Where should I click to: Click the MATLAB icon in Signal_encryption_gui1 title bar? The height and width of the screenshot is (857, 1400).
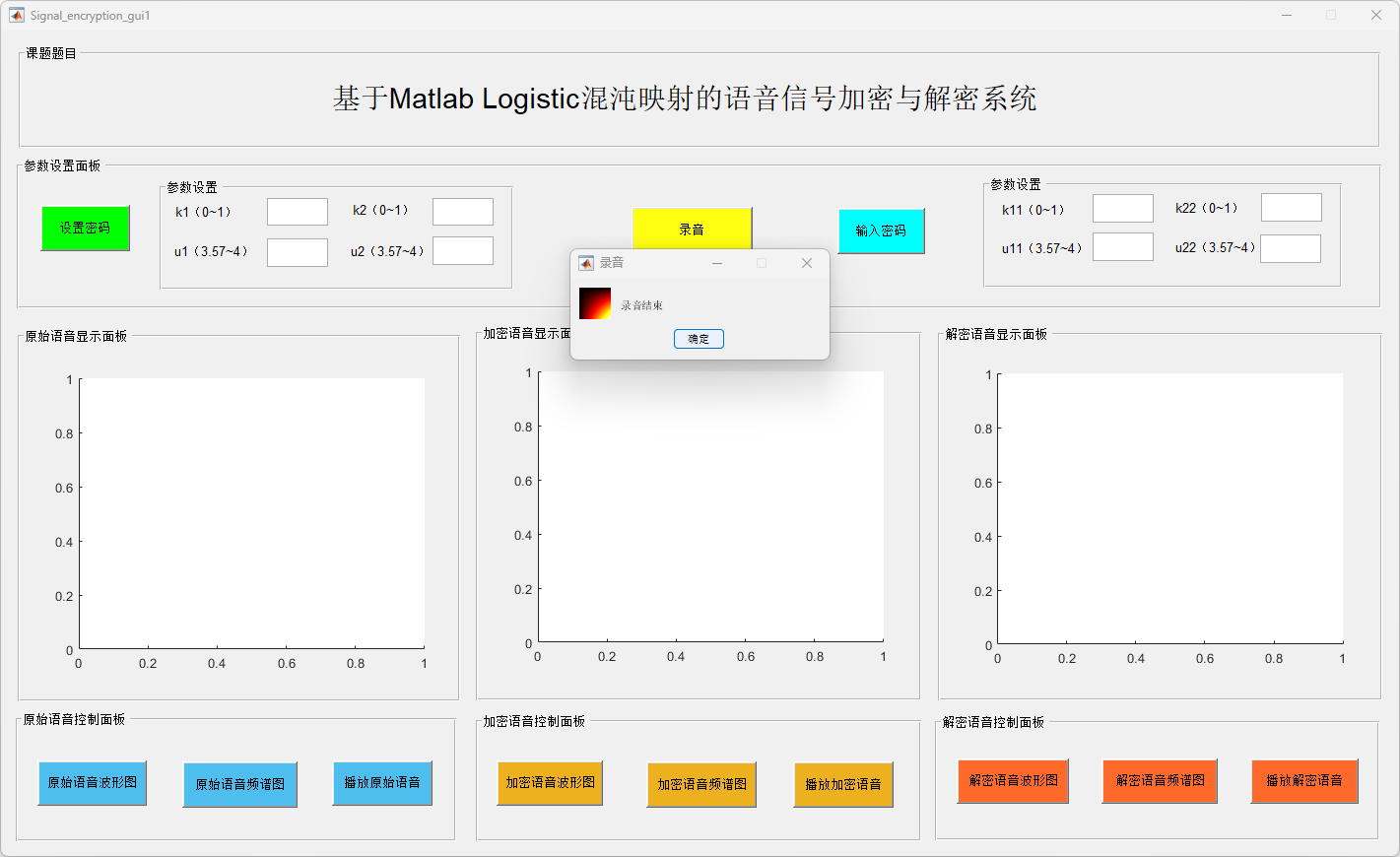click(17, 15)
